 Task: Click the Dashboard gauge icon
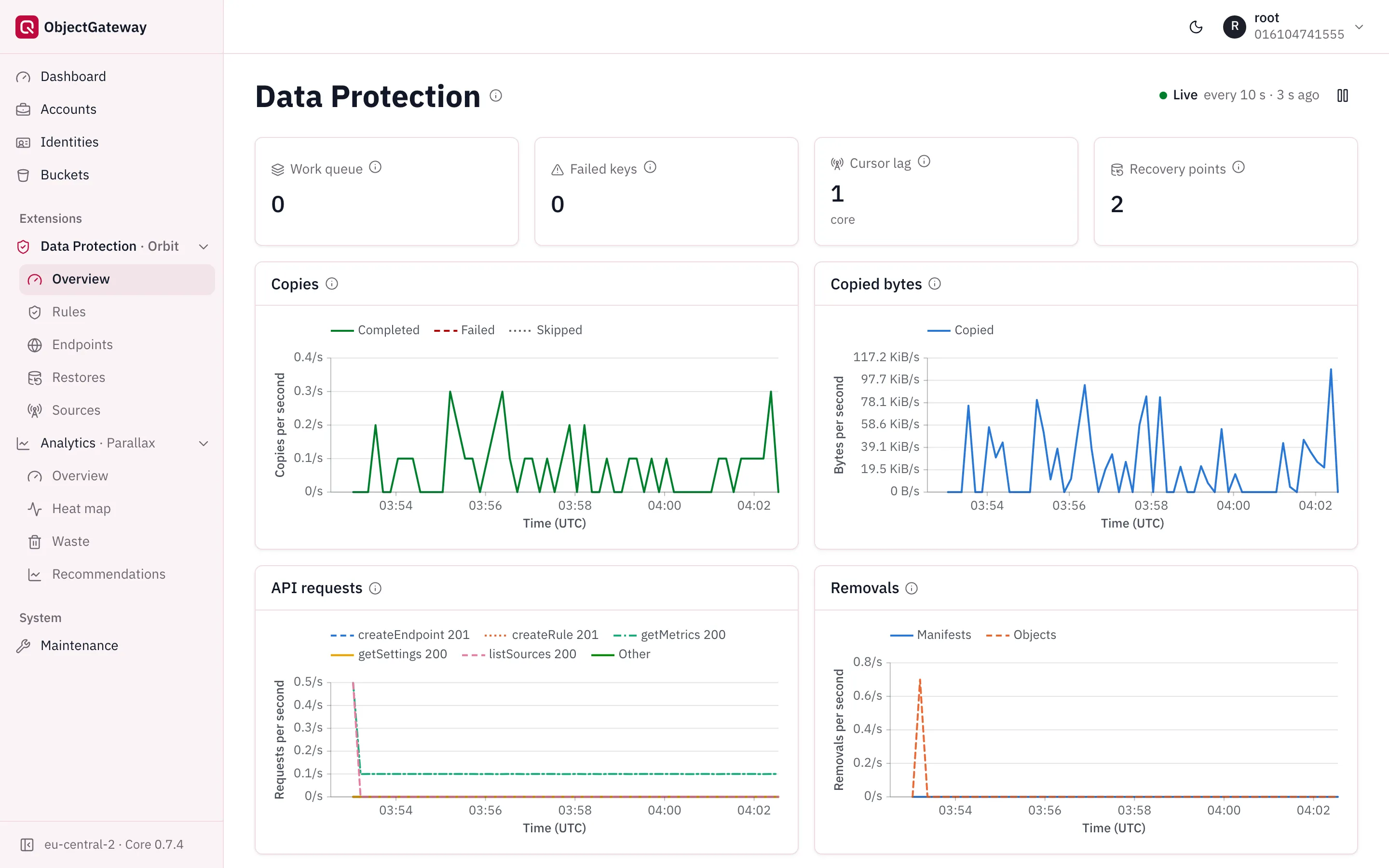tap(23, 77)
